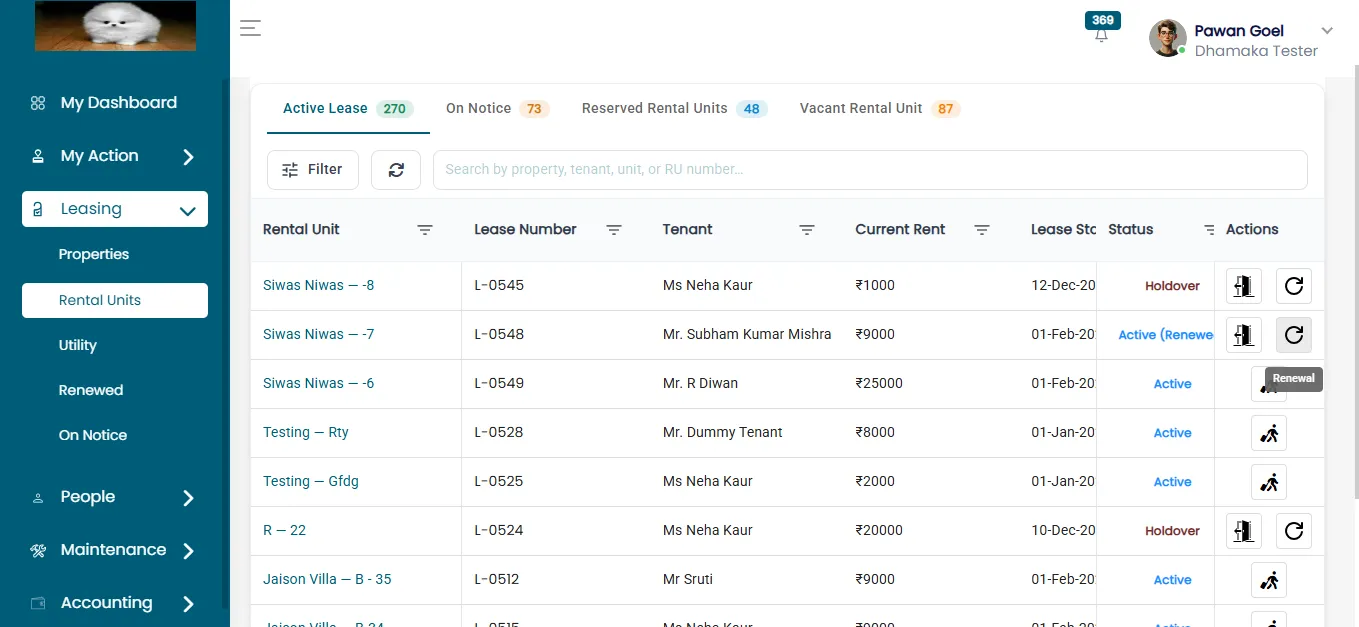Click the door icon for lease L-0545
The image size is (1359, 627).
[1244, 286]
